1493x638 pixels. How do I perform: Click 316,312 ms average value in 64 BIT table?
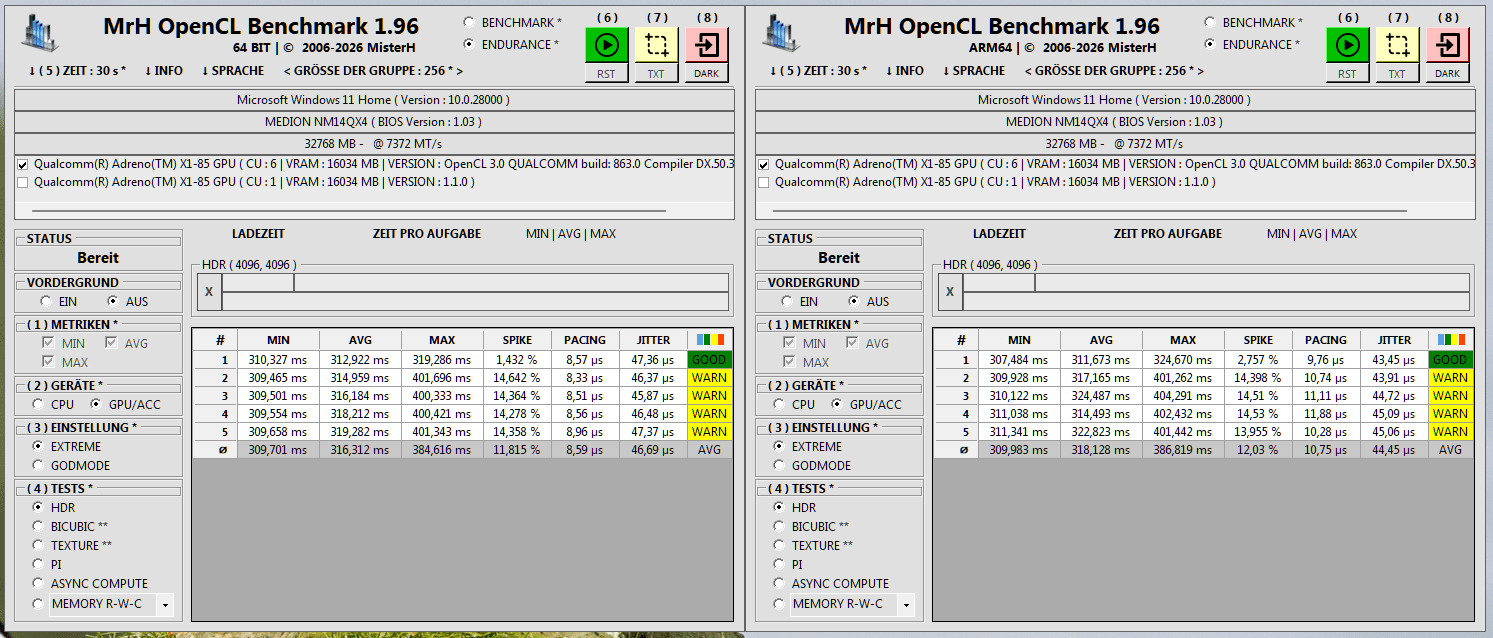360,450
